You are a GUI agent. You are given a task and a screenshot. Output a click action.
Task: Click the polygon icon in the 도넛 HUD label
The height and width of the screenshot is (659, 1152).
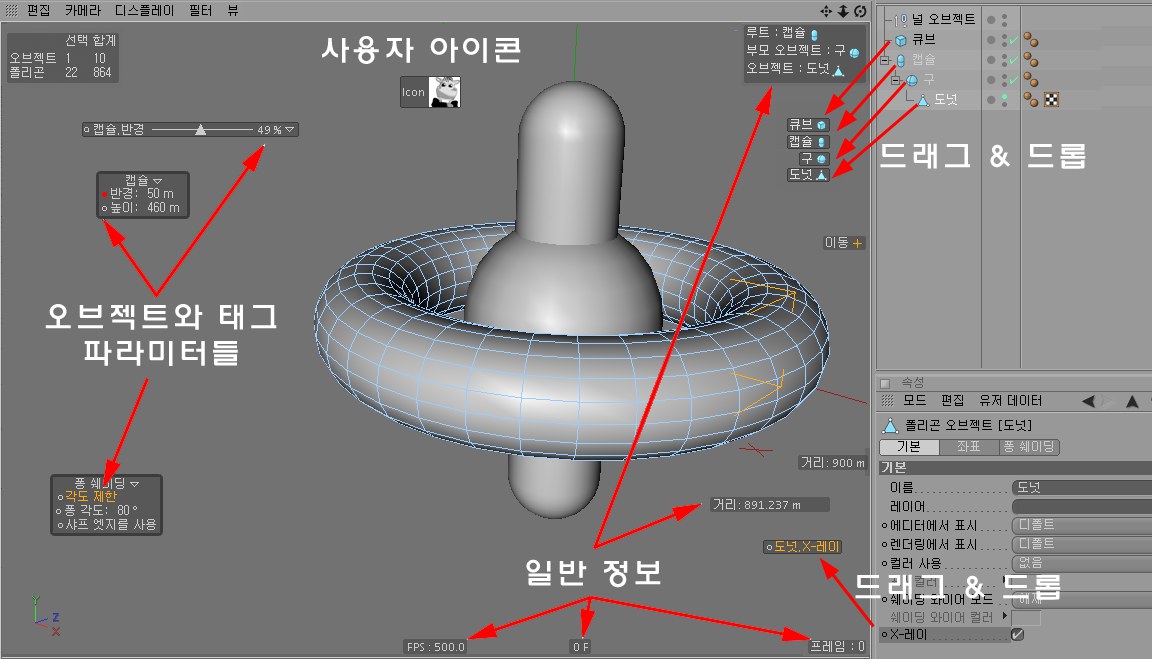(x=821, y=175)
